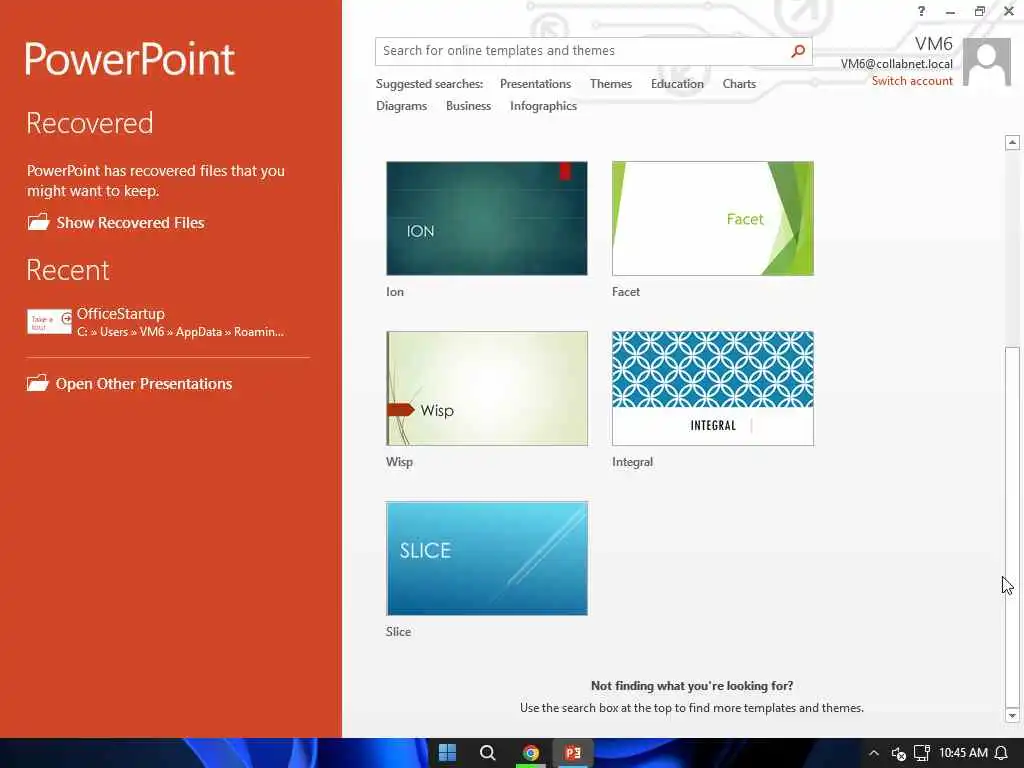Viewport: 1024px width, 768px height.
Task: Click the VM6 account avatar picture
Action: pos(987,62)
